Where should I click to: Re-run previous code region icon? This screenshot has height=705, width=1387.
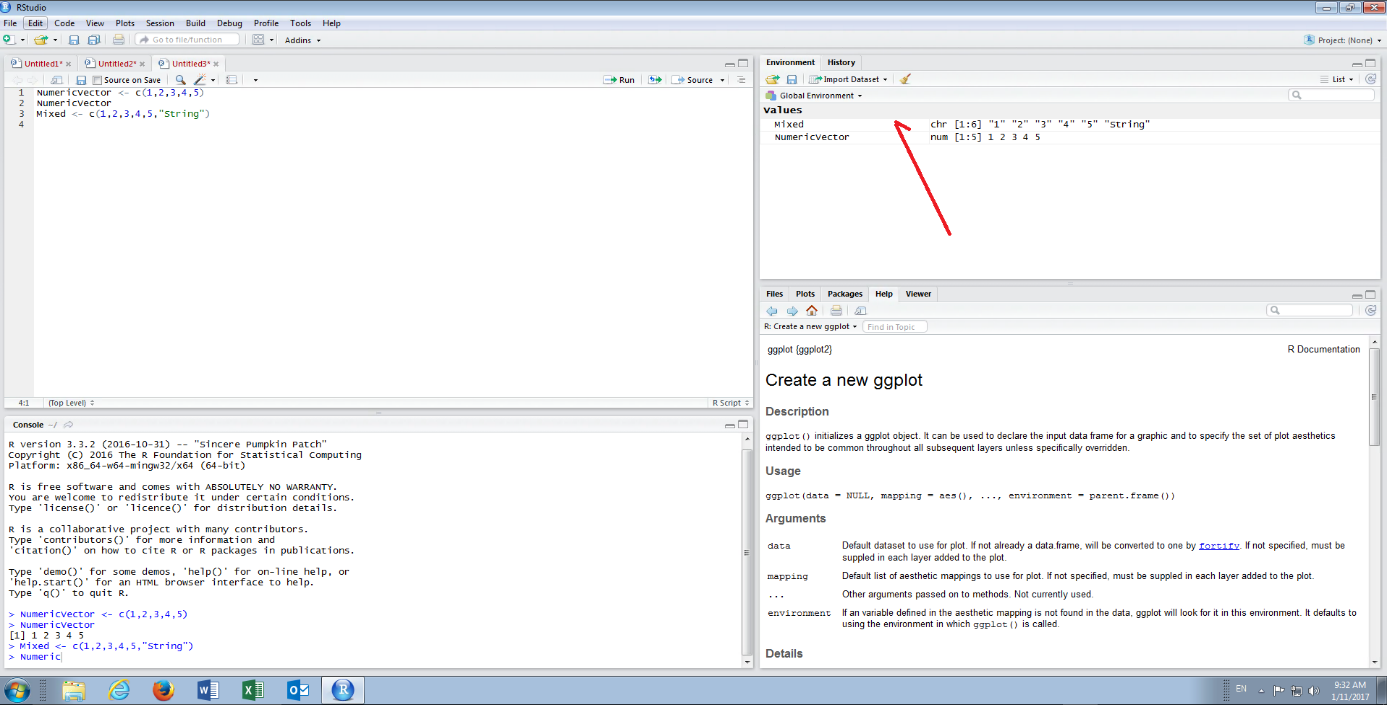(655, 80)
